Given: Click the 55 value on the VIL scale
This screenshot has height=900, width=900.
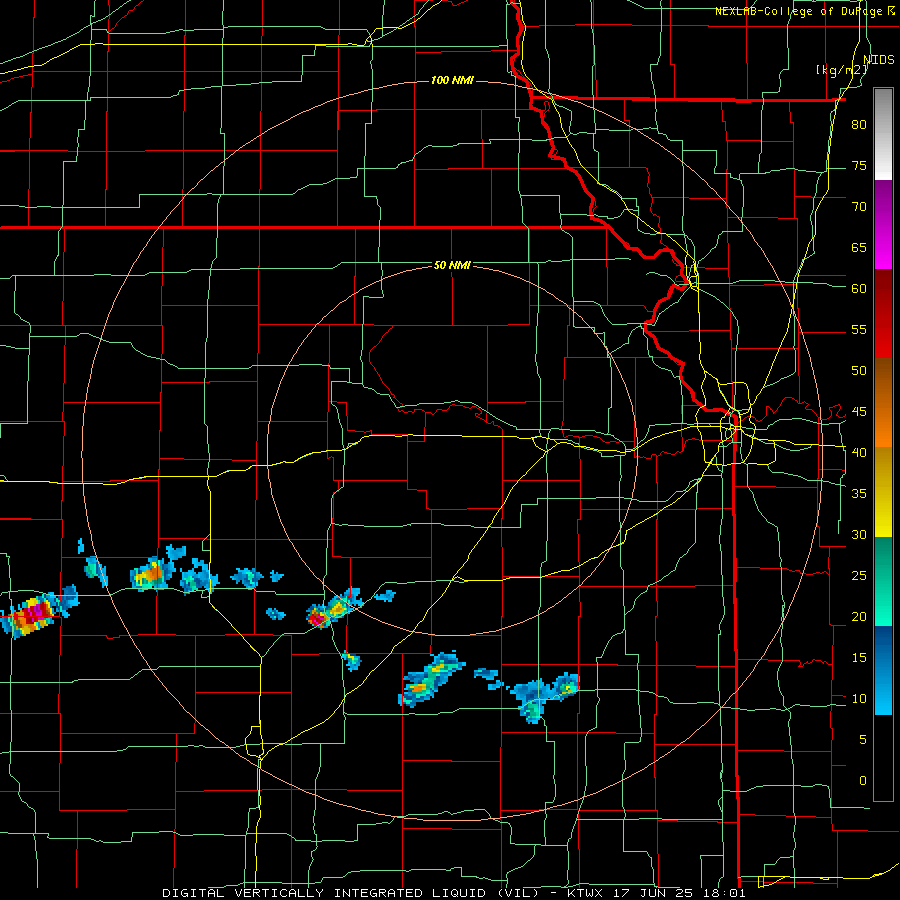Looking at the screenshot, I should coord(859,329).
